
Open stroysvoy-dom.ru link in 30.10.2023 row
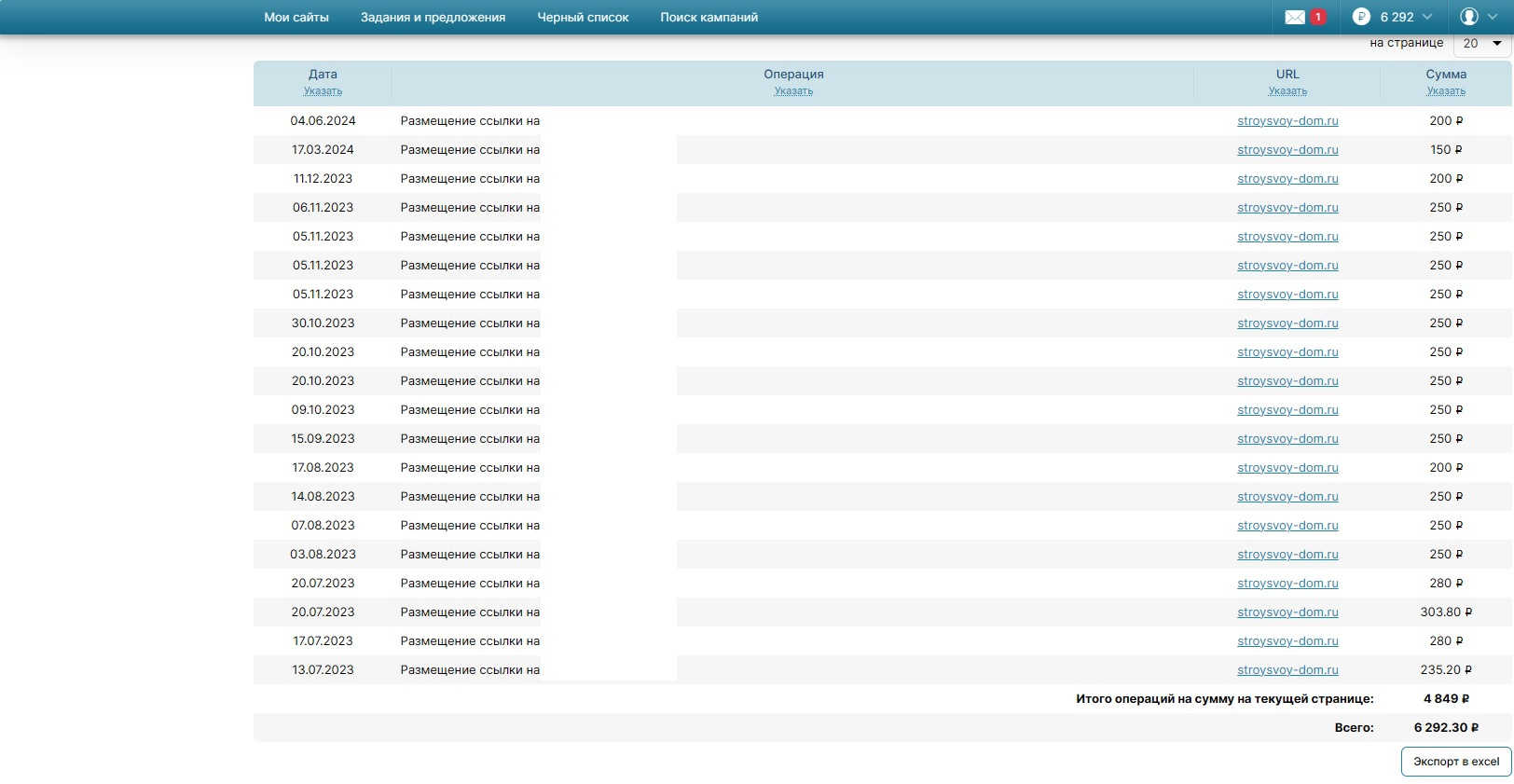[1287, 323]
